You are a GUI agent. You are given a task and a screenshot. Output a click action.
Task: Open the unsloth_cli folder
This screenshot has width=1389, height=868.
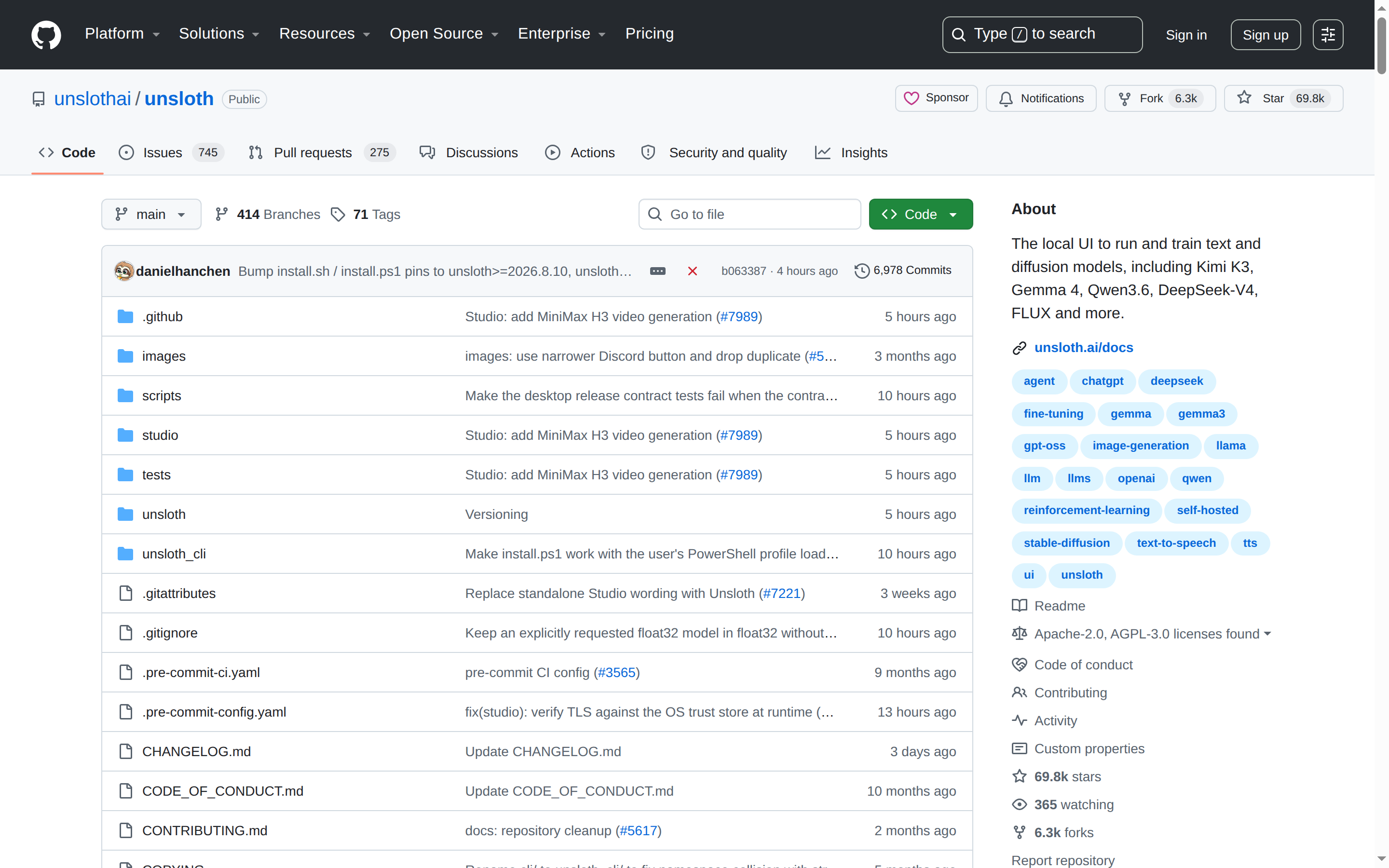pyautogui.click(x=174, y=554)
